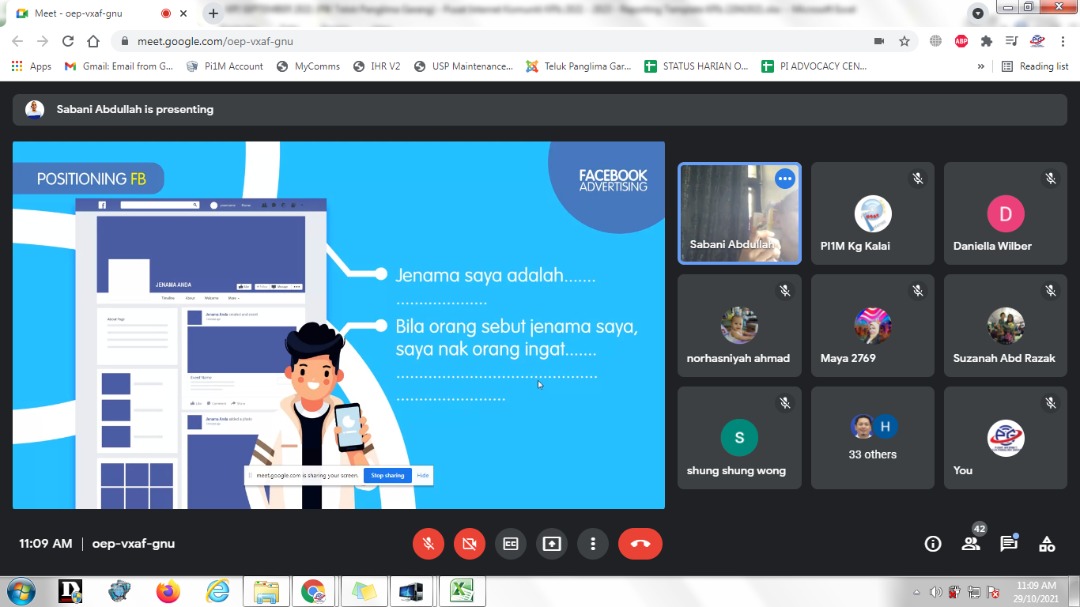Open PI ADVOCACY CEN bookmark
This screenshot has width=1080, height=607.
pyautogui.click(x=813, y=66)
